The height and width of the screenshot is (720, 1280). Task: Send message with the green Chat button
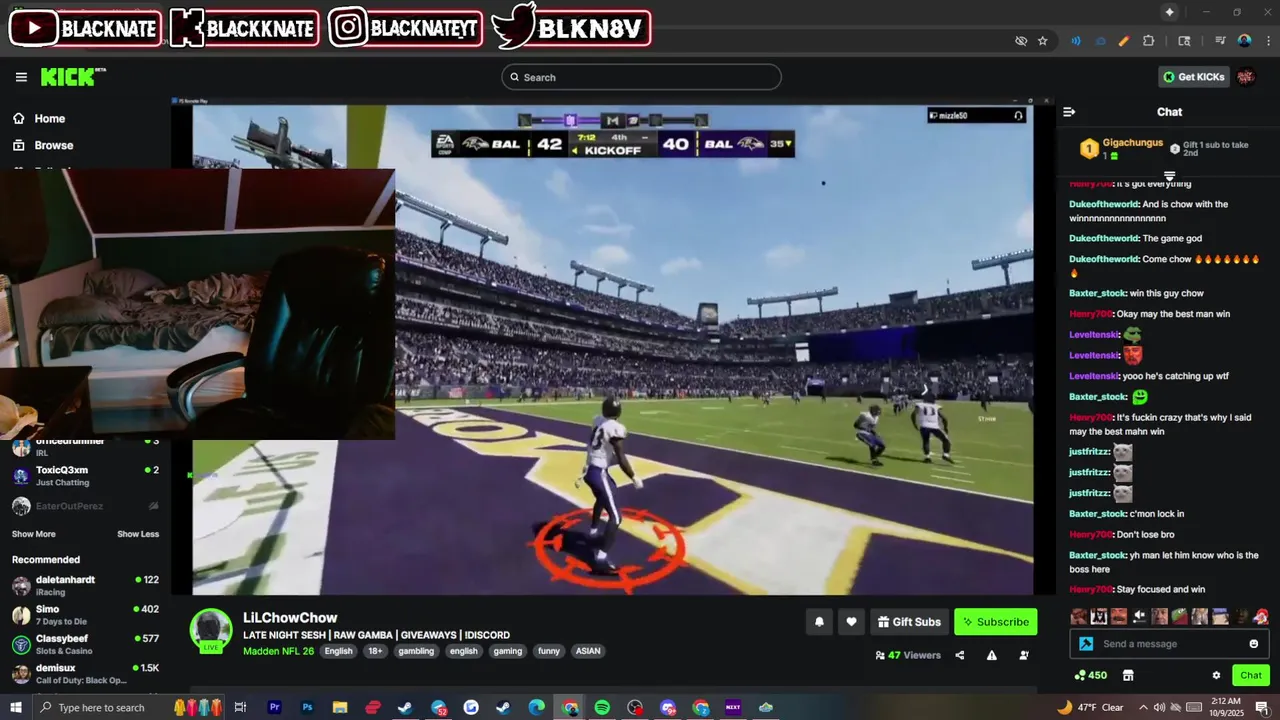[1251, 675]
